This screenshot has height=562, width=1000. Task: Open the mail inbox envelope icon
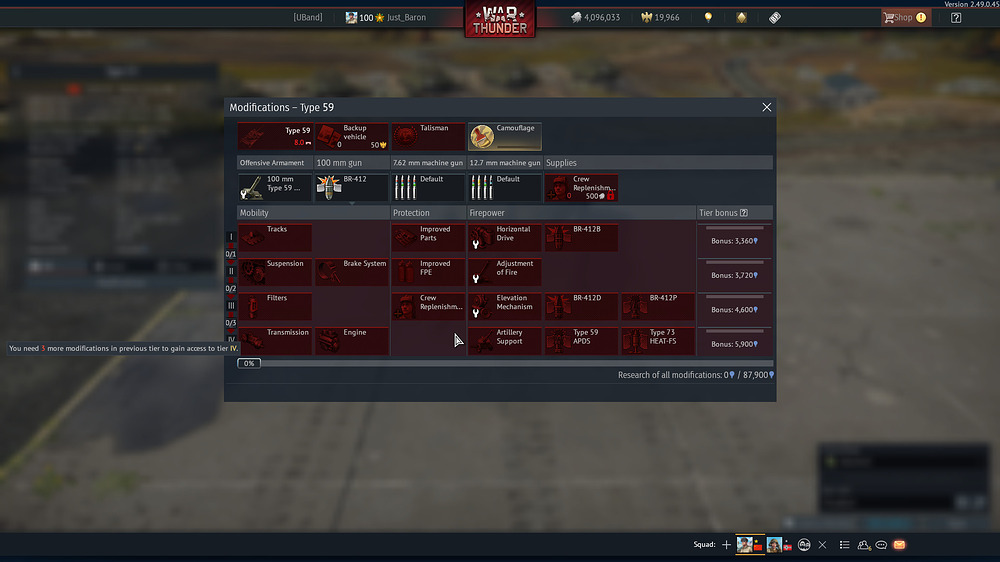click(x=899, y=545)
